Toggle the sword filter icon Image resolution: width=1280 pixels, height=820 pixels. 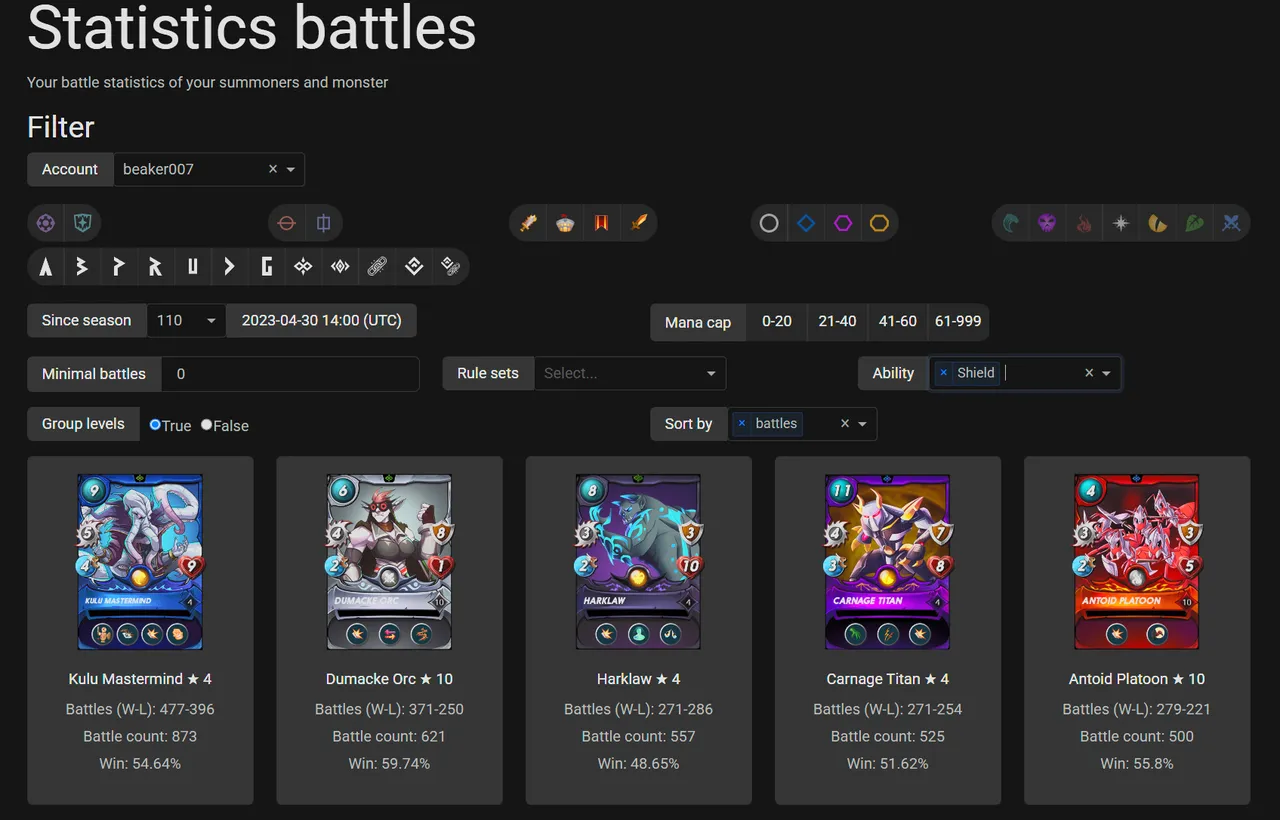coord(529,223)
